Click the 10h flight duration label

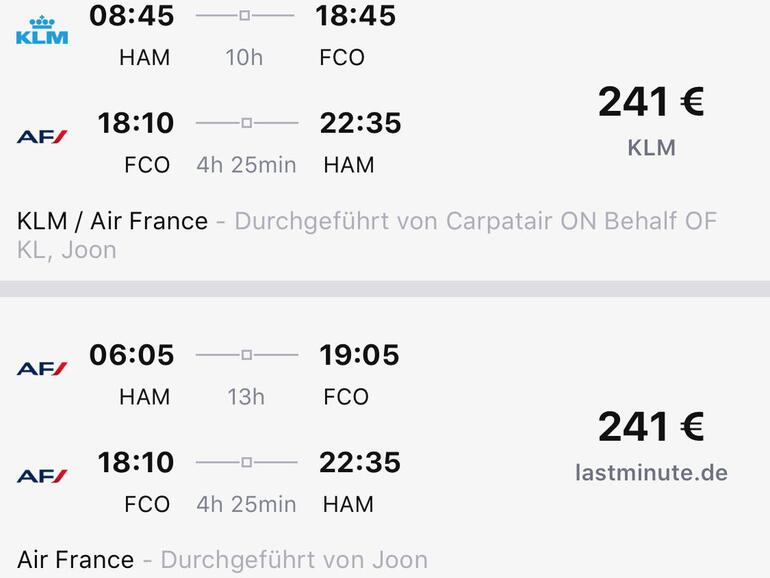click(x=244, y=57)
